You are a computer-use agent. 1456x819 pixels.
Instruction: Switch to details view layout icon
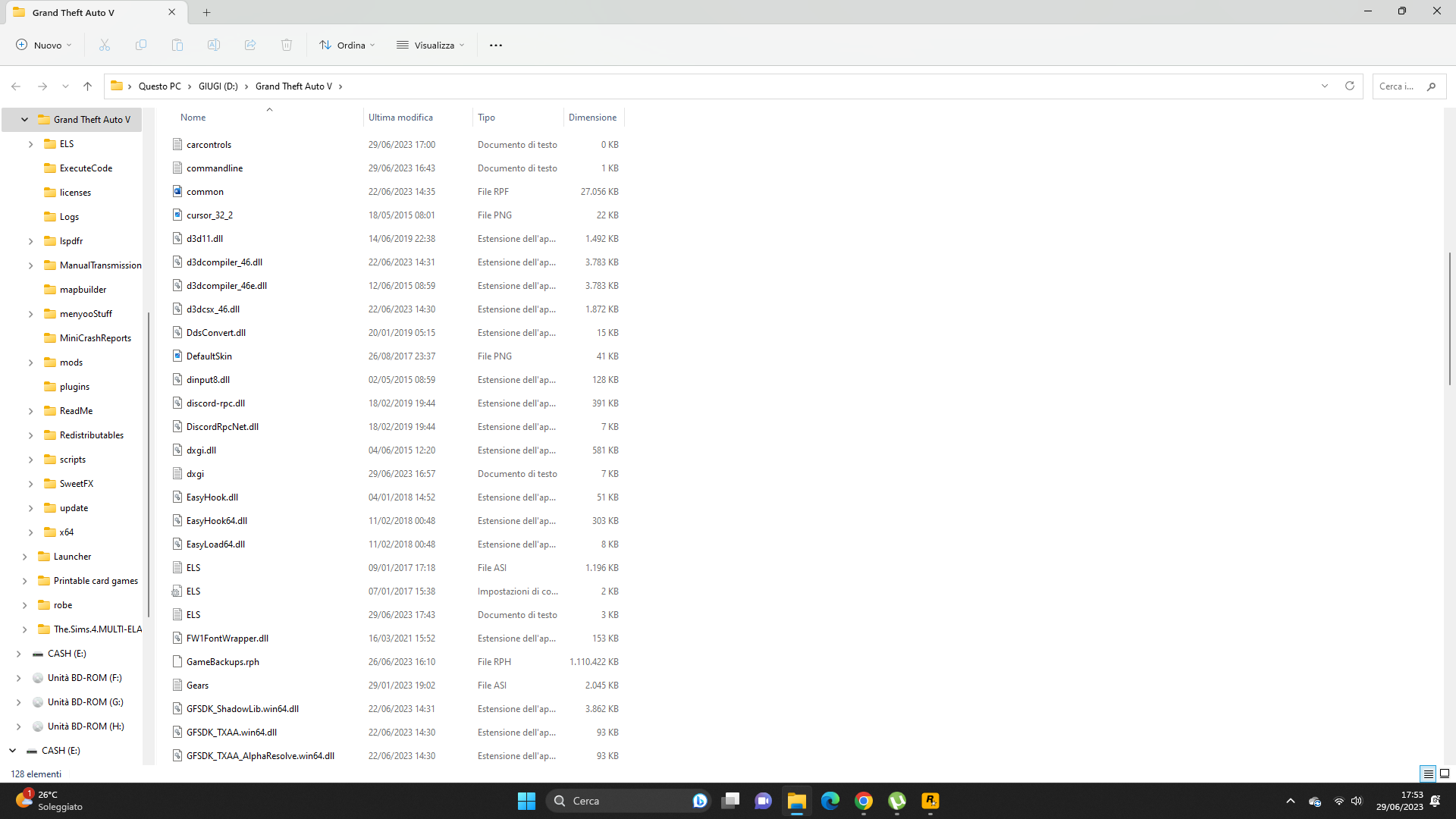pyautogui.click(x=1428, y=773)
